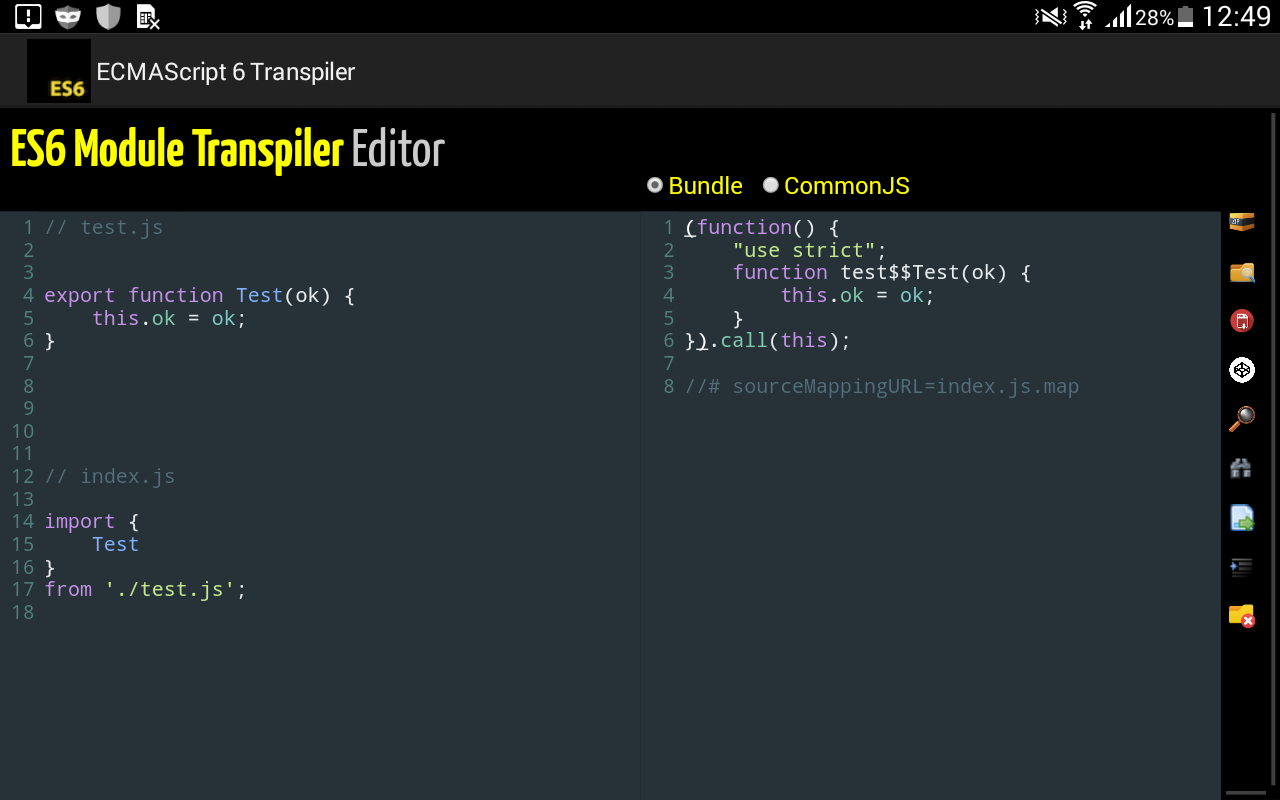Click 'this.ok = ok;' in output pane
Image resolution: width=1280 pixels, height=800 pixels.
tap(857, 295)
